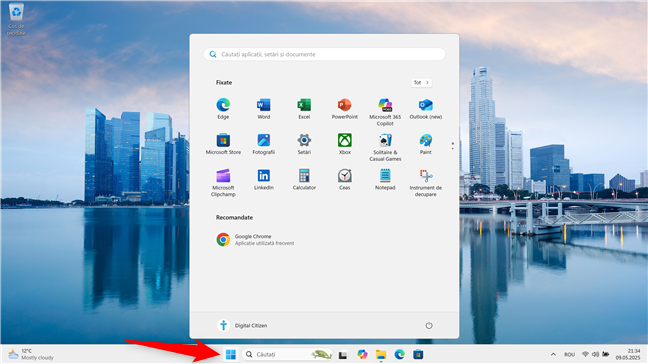Open Task View on the taskbar
Screen dimensions: 648x364
pyautogui.click(x=343, y=355)
